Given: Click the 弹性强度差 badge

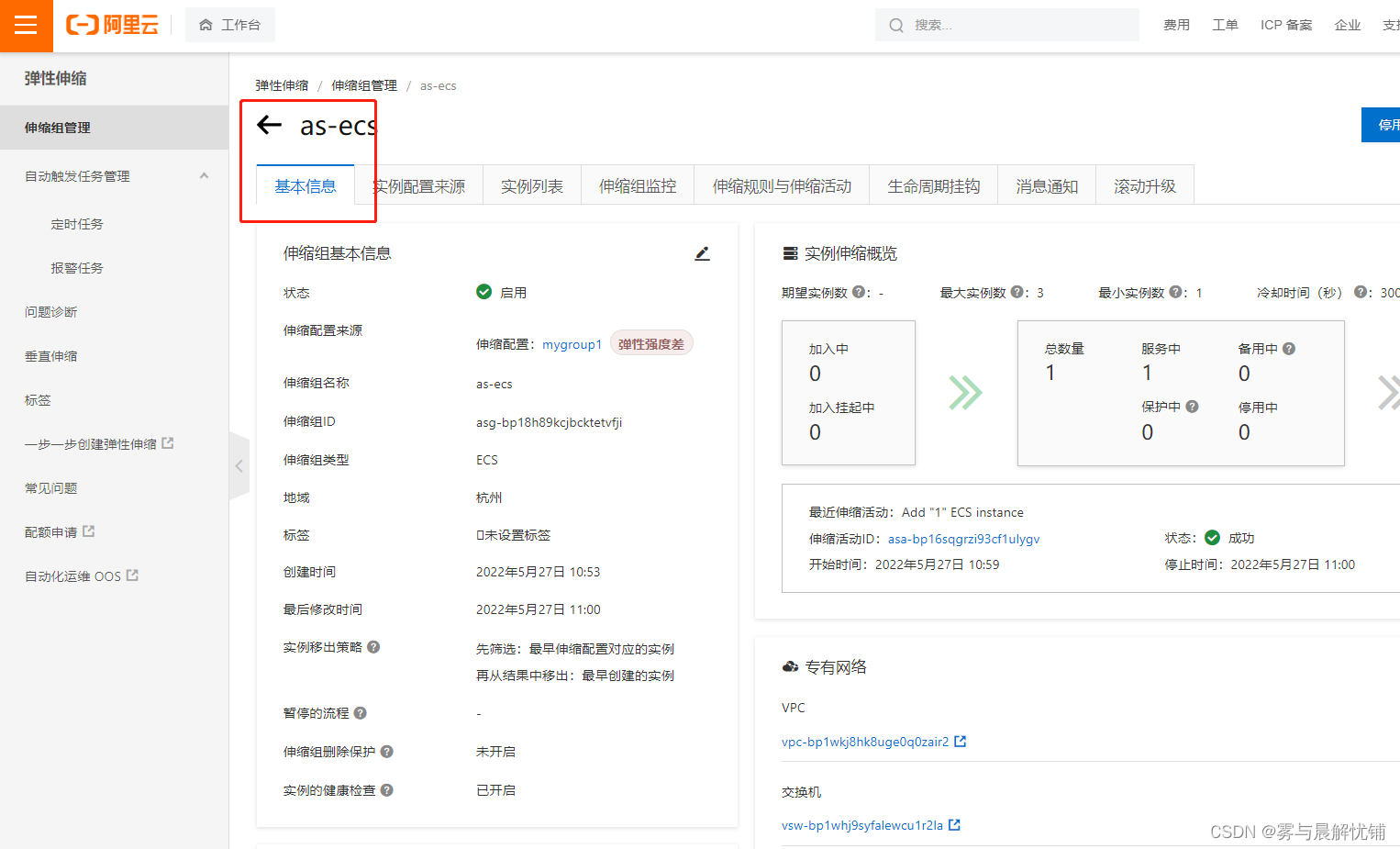Looking at the screenshot, I should 651,343.
